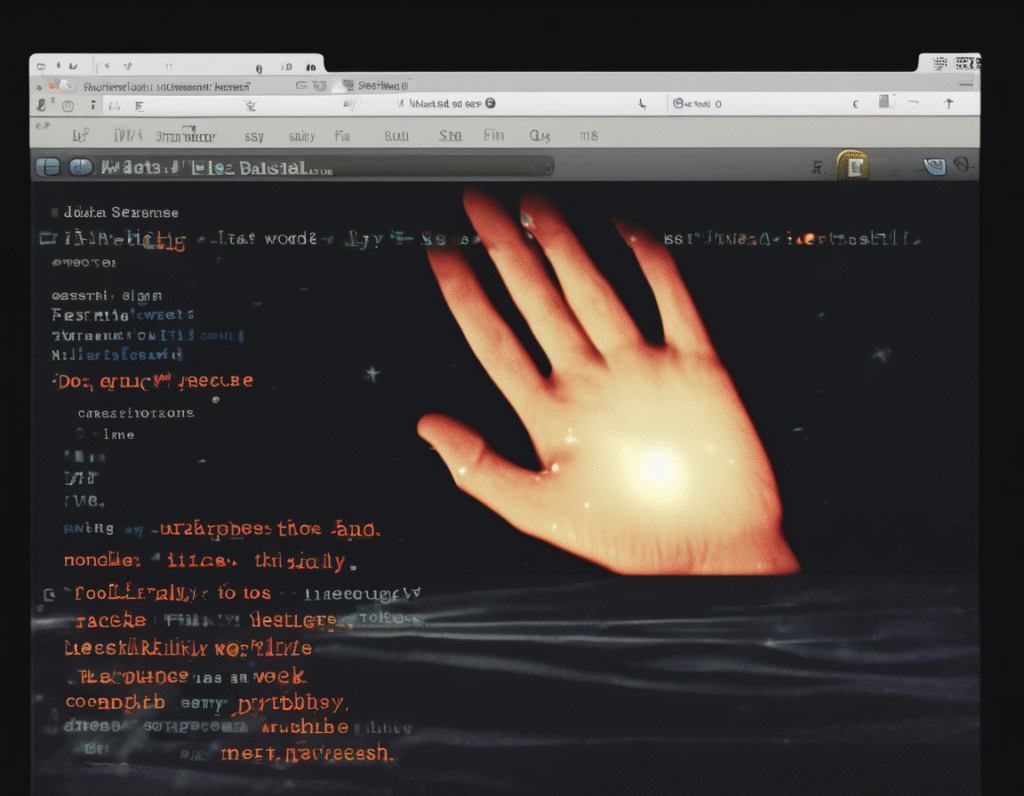
Task: Toggle the small square marker before 'Jduta Sexsmse'
Action: (52, 213)
